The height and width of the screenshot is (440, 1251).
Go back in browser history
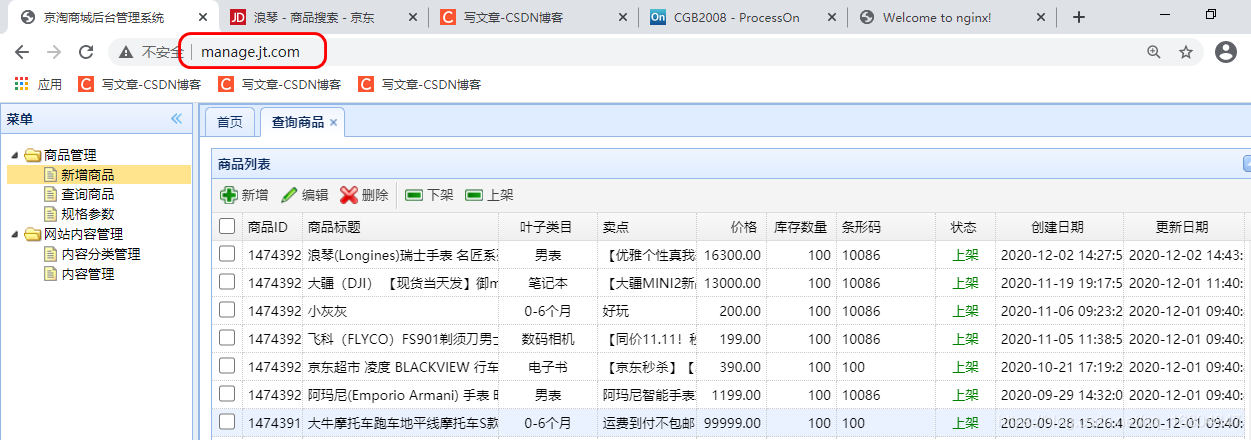pos(22,52)
